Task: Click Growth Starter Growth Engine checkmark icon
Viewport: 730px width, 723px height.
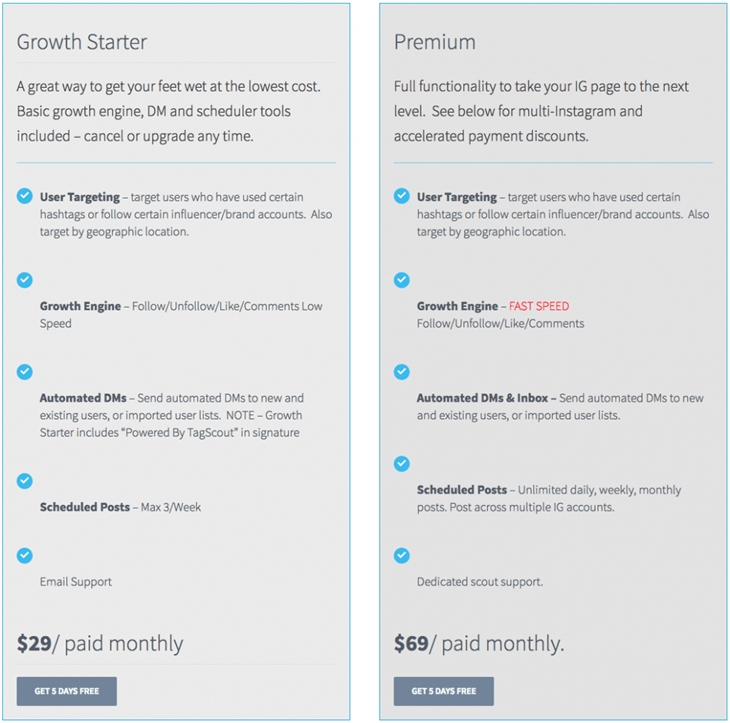Action: (x=25, y=280)
